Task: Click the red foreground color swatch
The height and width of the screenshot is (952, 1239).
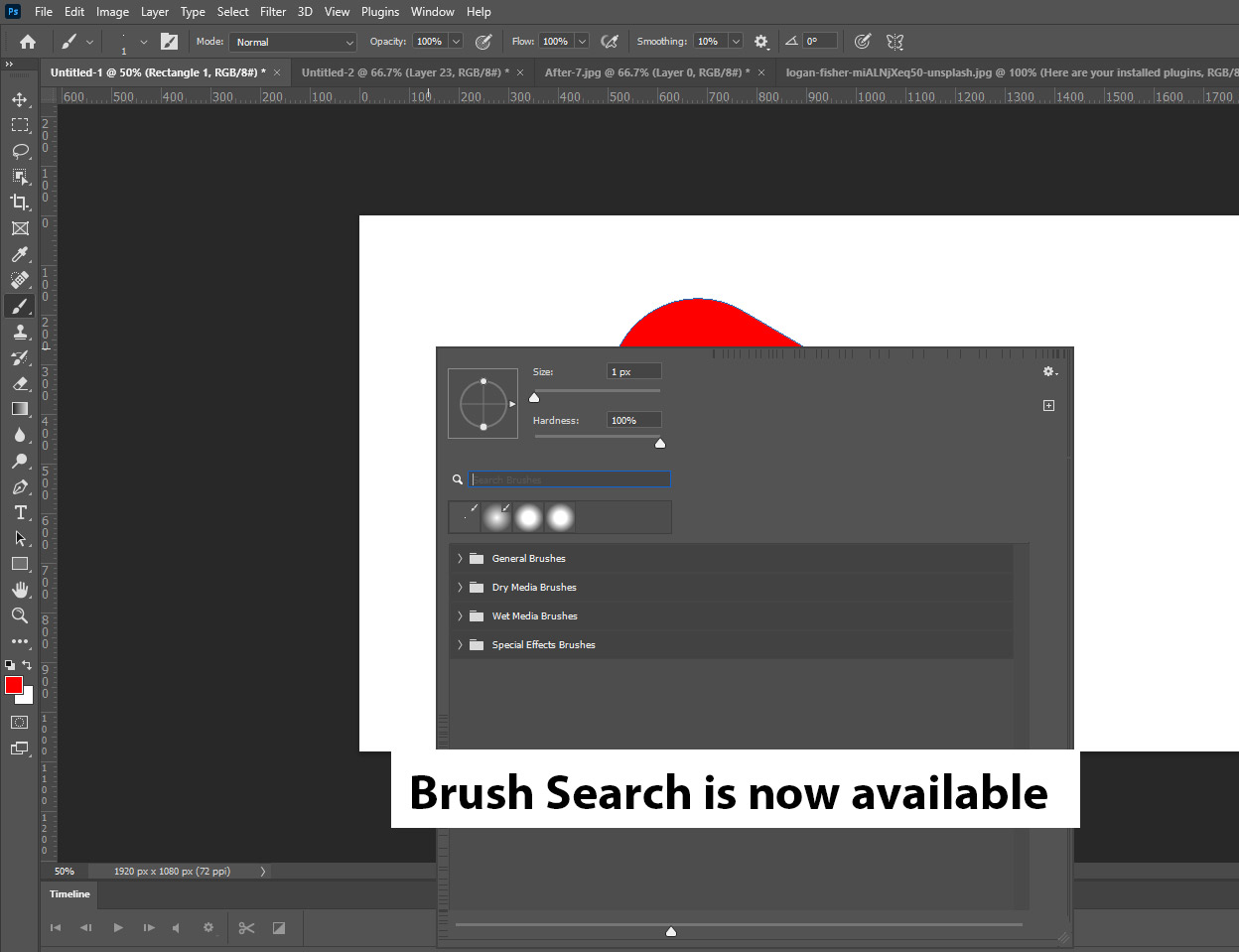Action: 13,685
